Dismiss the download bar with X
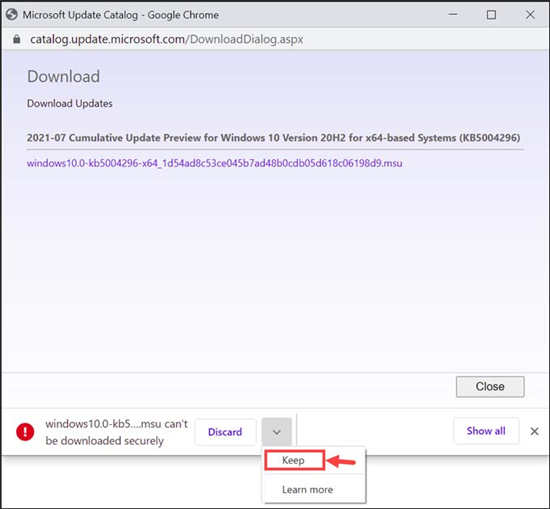The height and width of the screenshot is (509, 550). click(x=534, y=431)
